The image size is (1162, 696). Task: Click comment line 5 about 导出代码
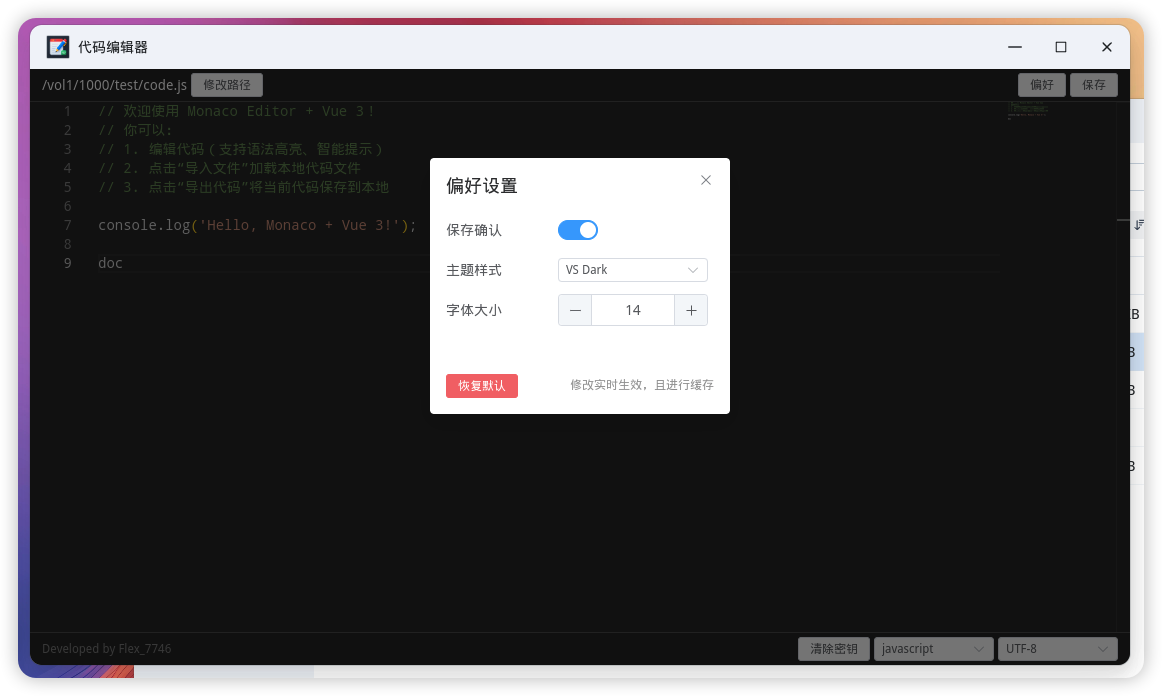(243, 187)
